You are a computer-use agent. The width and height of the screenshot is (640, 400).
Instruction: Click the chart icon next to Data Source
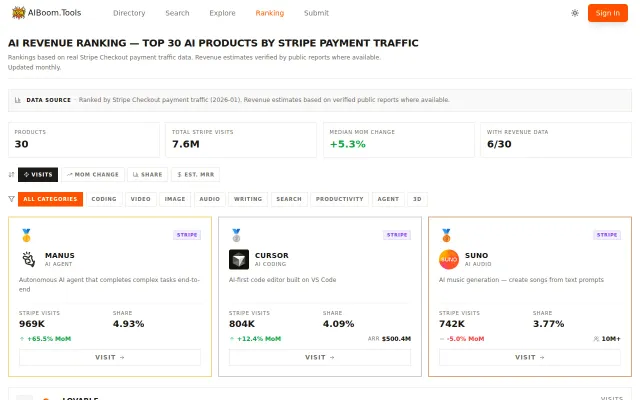[18, 100]
